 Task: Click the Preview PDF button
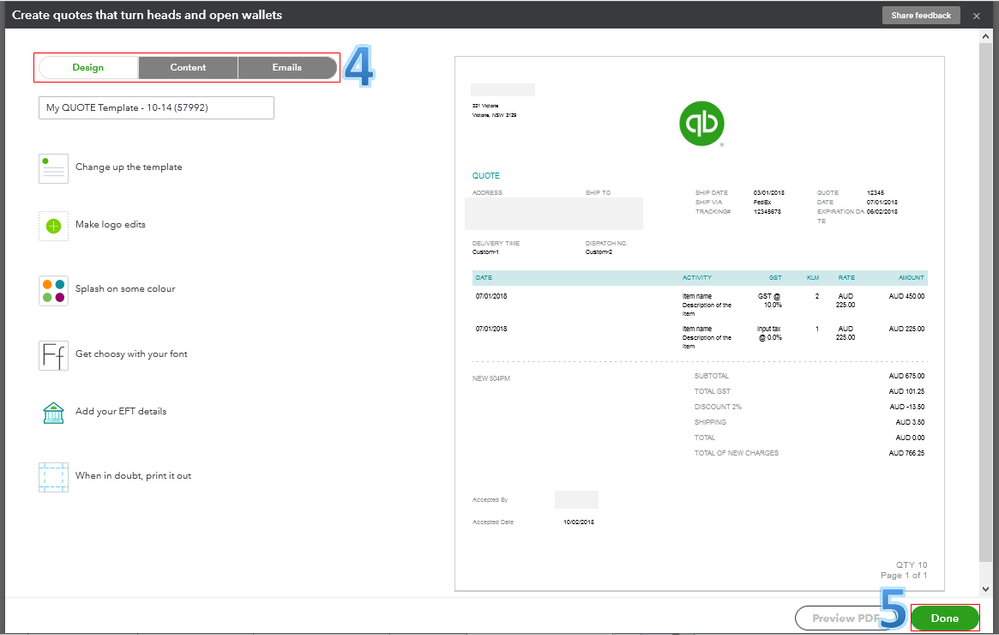click(x=845, y=618)
